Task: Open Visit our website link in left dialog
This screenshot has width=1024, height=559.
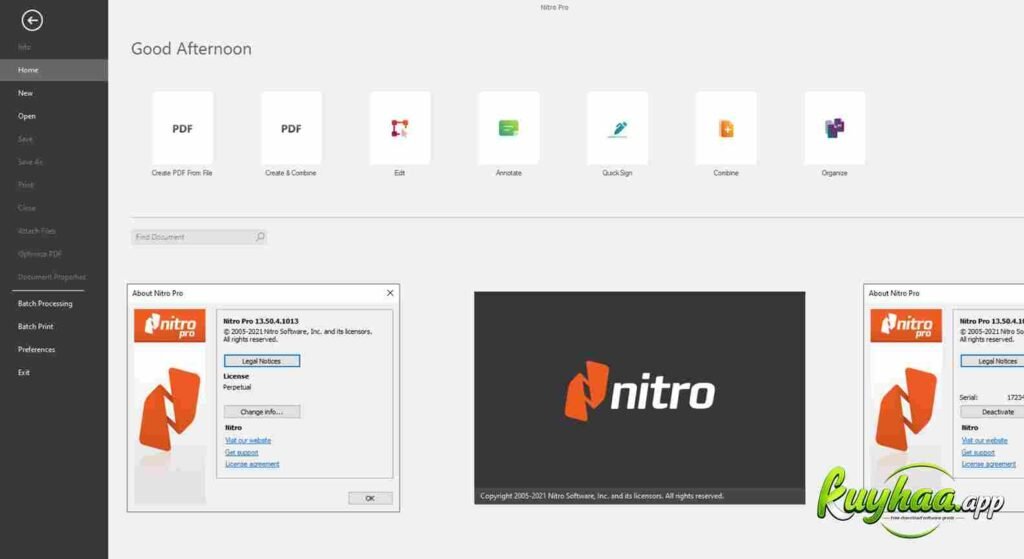Action: (x=248, y=441)
